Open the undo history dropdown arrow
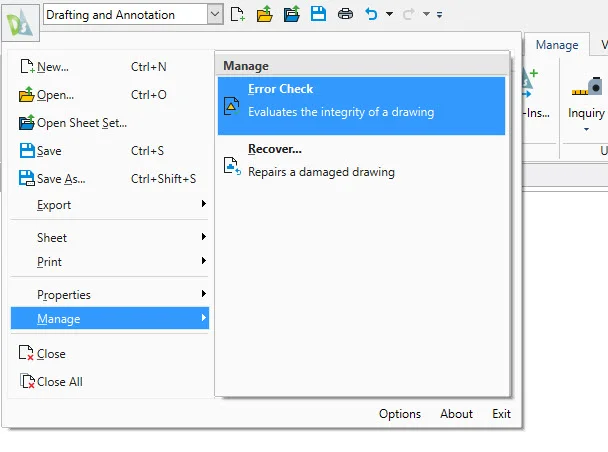The height and width of the screenshot is (452, 608). click(x=389, y=14)
